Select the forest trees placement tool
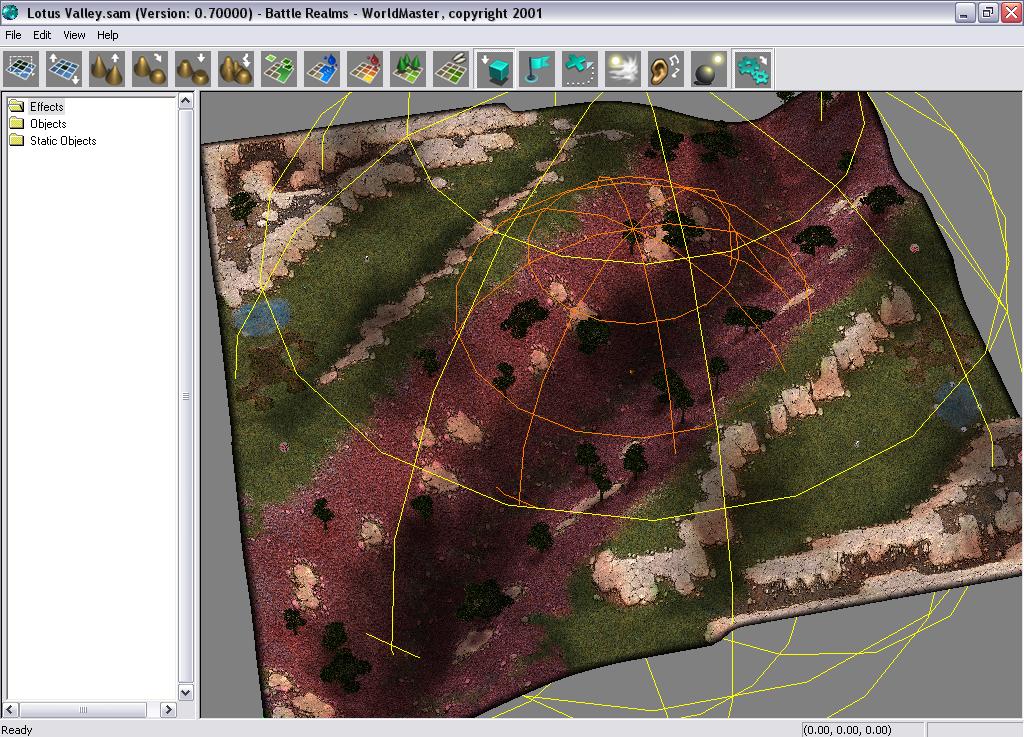This screenshot has width=1024, height=737. coord(408,69)
